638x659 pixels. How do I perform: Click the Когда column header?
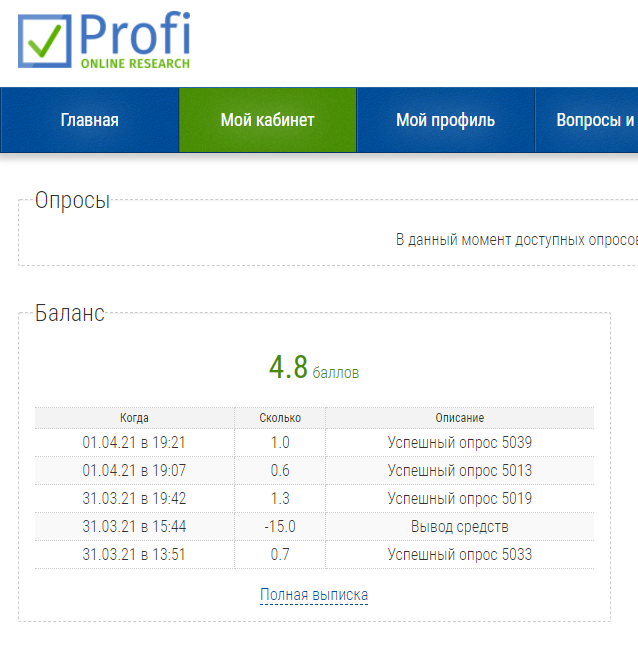pyautogui.click(x=134, y=418)
